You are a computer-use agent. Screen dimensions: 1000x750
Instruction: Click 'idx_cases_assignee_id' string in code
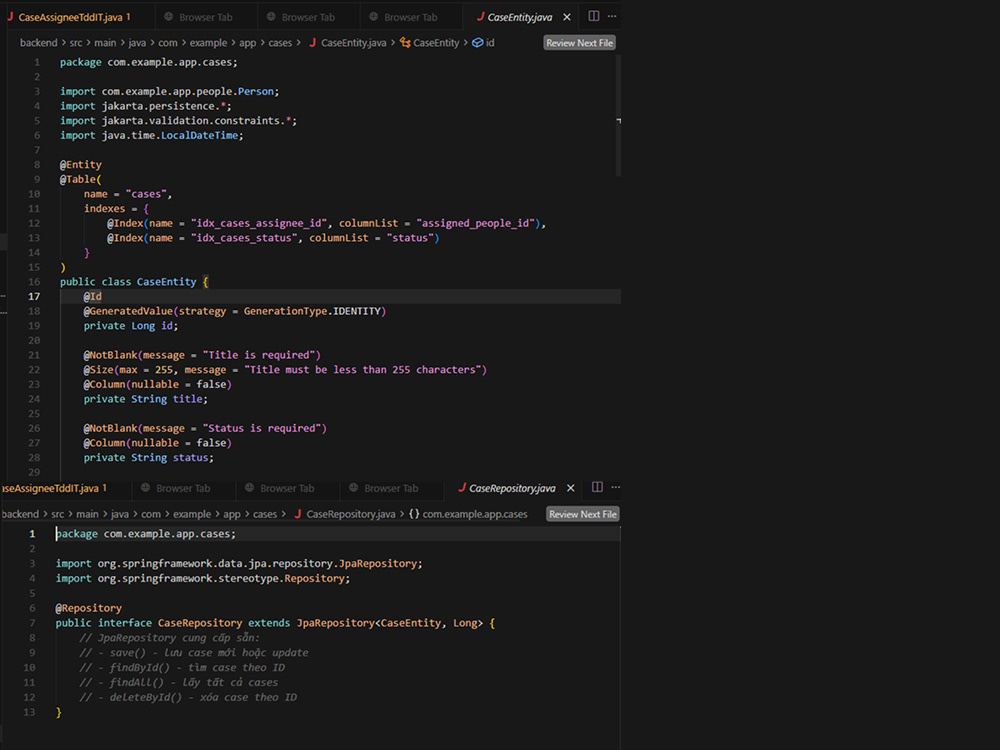[x=259, y=223]
